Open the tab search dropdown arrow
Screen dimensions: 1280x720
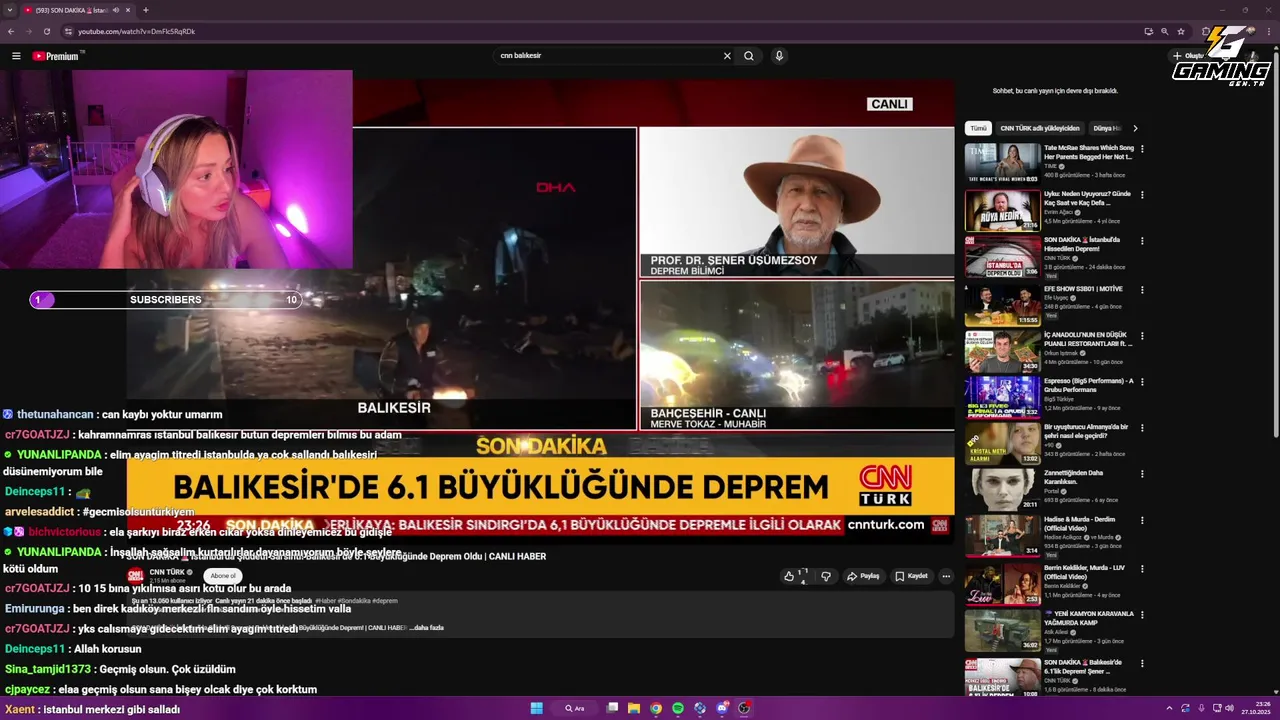coord(9,10)
